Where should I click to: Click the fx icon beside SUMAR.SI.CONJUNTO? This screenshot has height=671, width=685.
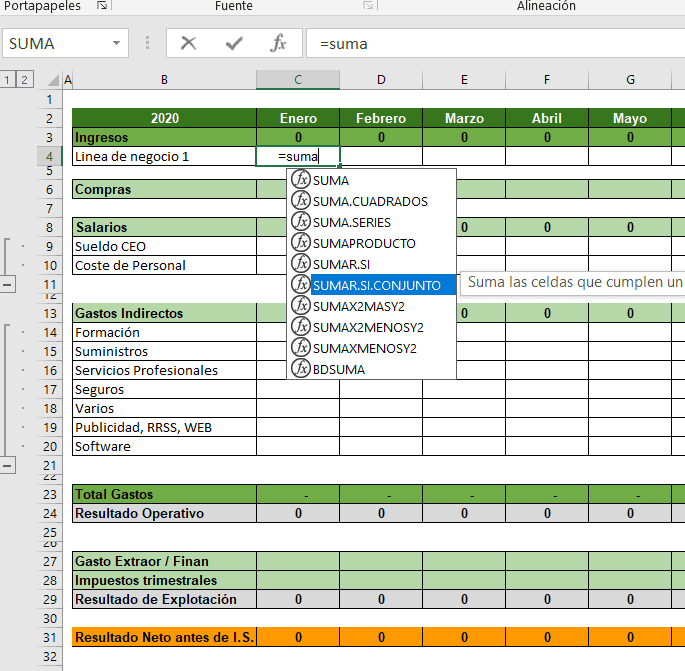click(x=301, y=284)
